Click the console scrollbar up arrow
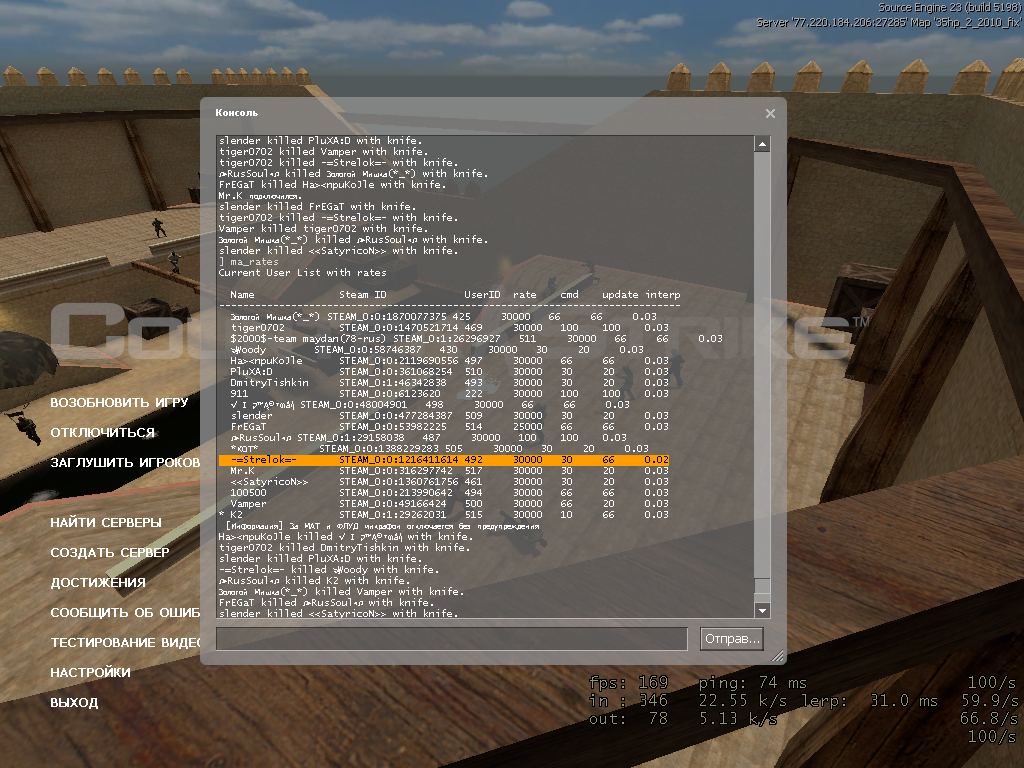 click(761, 144)
